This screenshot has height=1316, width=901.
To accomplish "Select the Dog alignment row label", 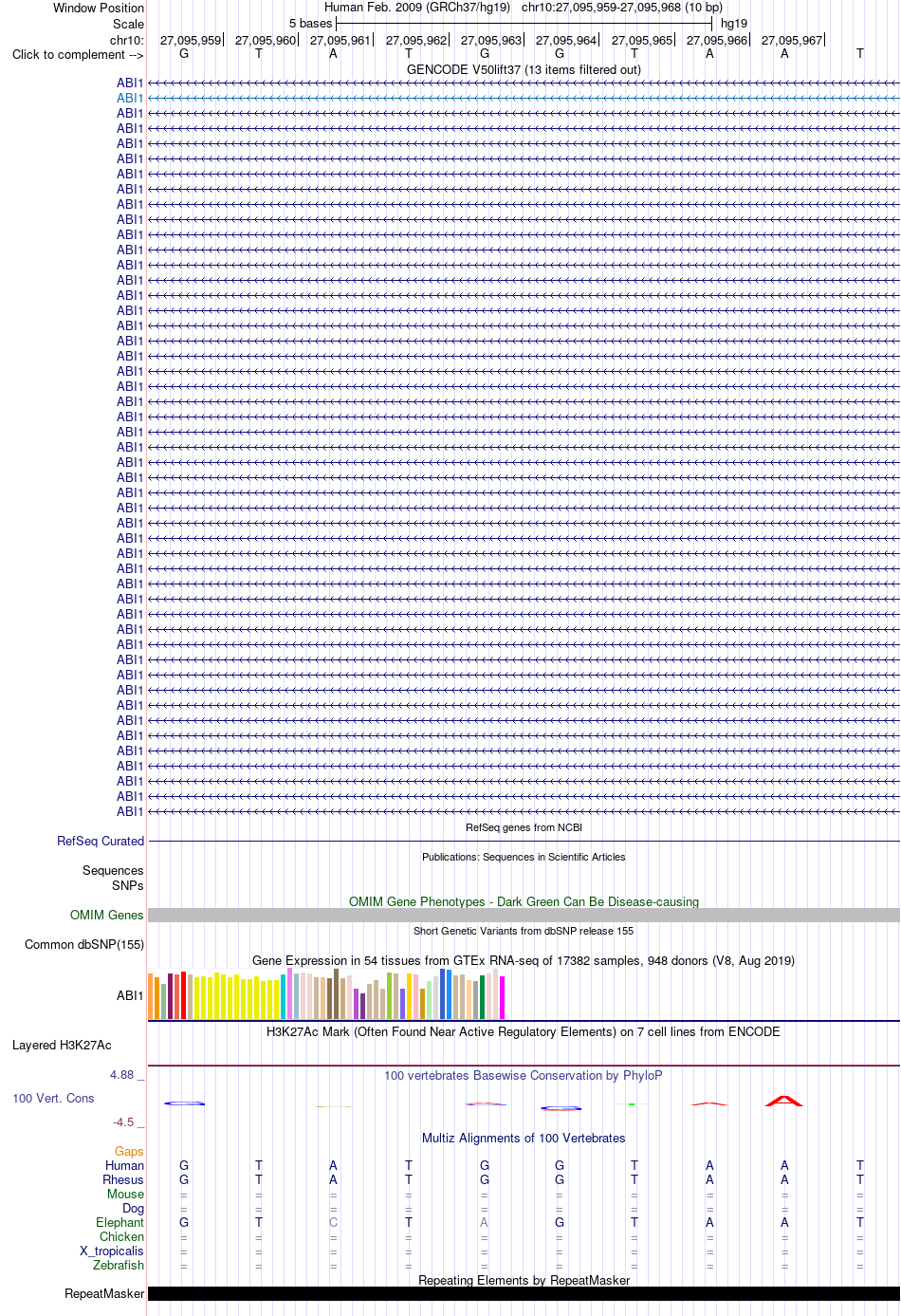I will click(x=134, y=1208).
